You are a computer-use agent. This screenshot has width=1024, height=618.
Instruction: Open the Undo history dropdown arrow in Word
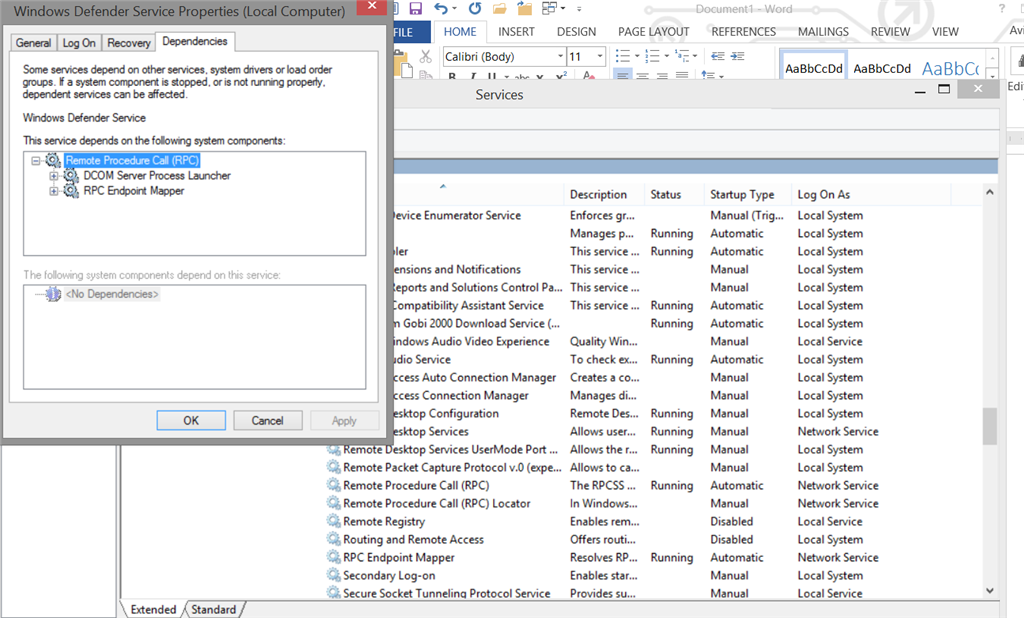pyautogui.click(x=455, y=8)
